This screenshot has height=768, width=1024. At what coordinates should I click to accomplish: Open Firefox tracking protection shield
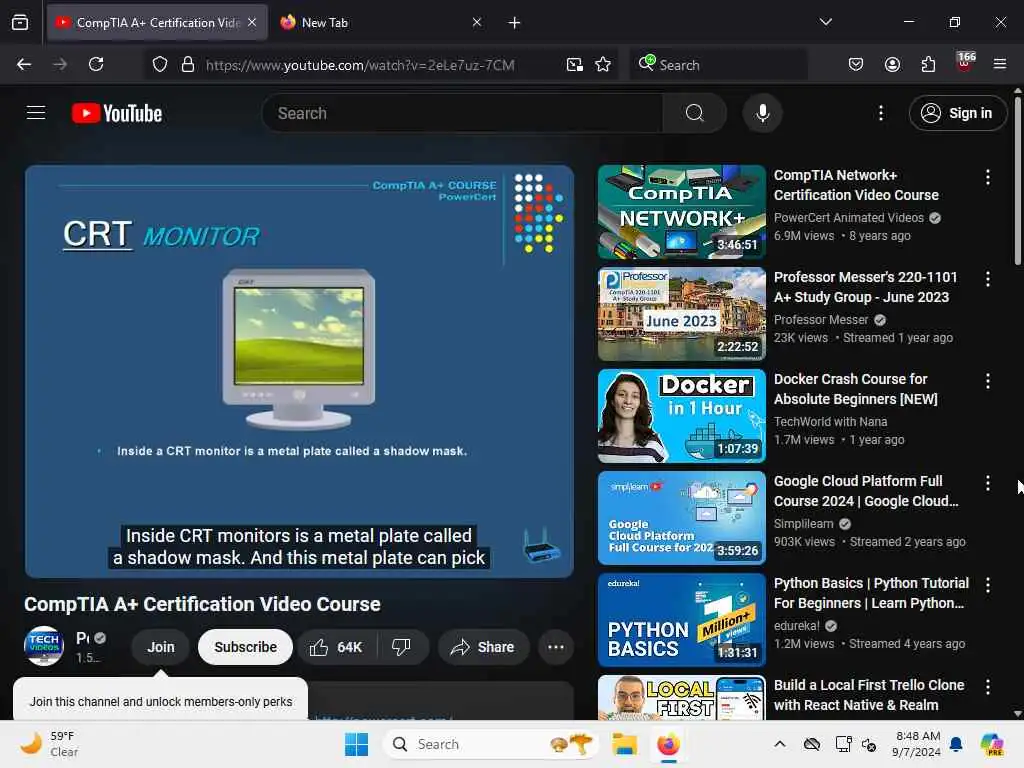pyautogui.click(x=159, y=65)
